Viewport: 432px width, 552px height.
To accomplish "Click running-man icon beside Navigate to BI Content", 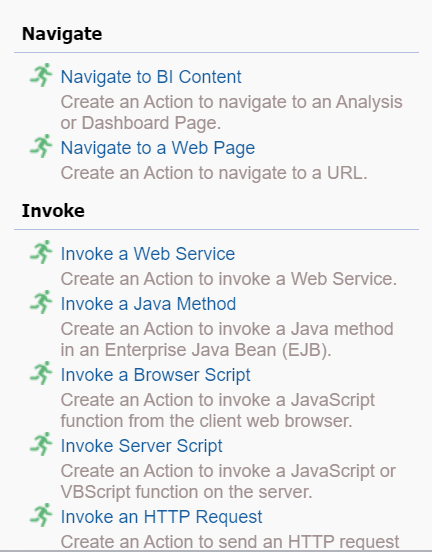I will point(41,75).
